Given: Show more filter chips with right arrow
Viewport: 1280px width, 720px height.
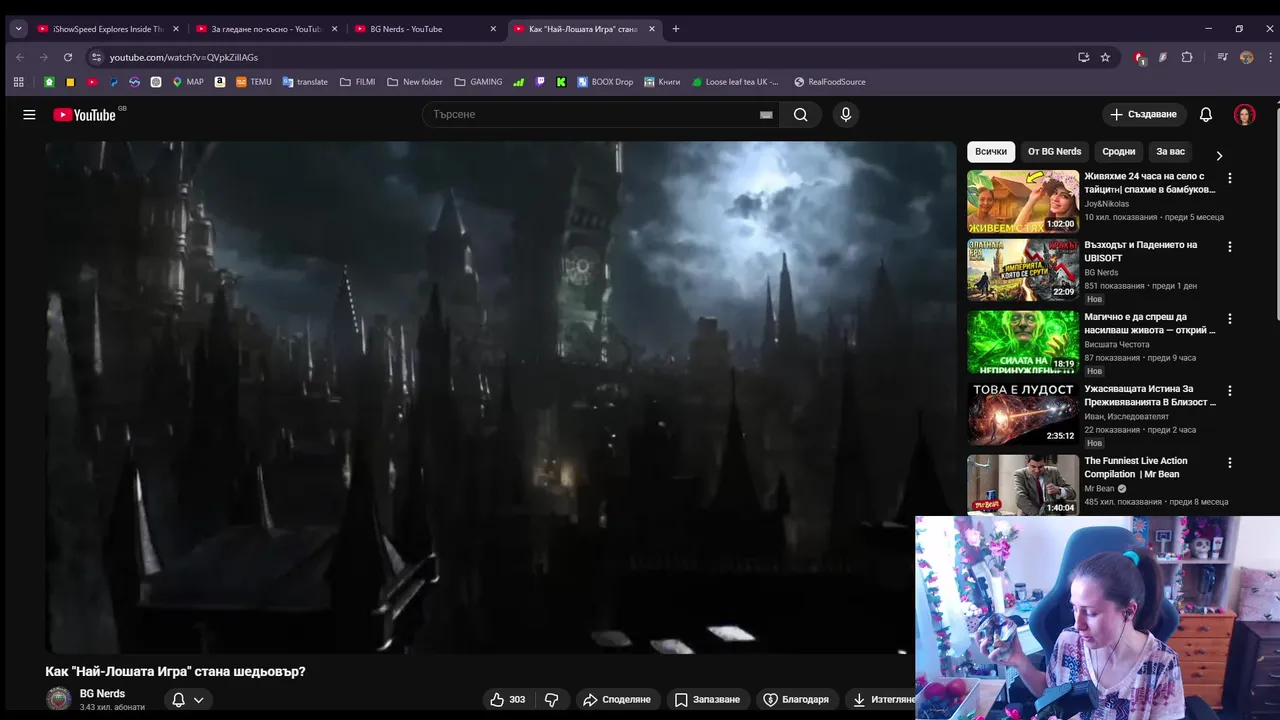Looking at the screenshot, I should tap(1218, 155).
